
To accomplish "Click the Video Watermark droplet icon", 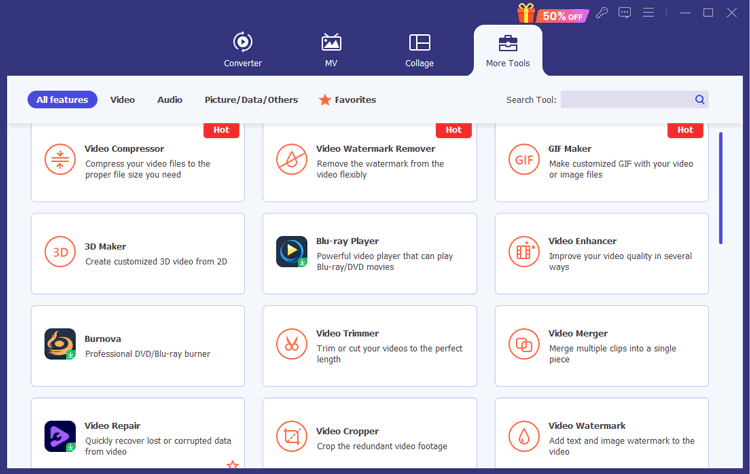I will (x=524, y=436).
